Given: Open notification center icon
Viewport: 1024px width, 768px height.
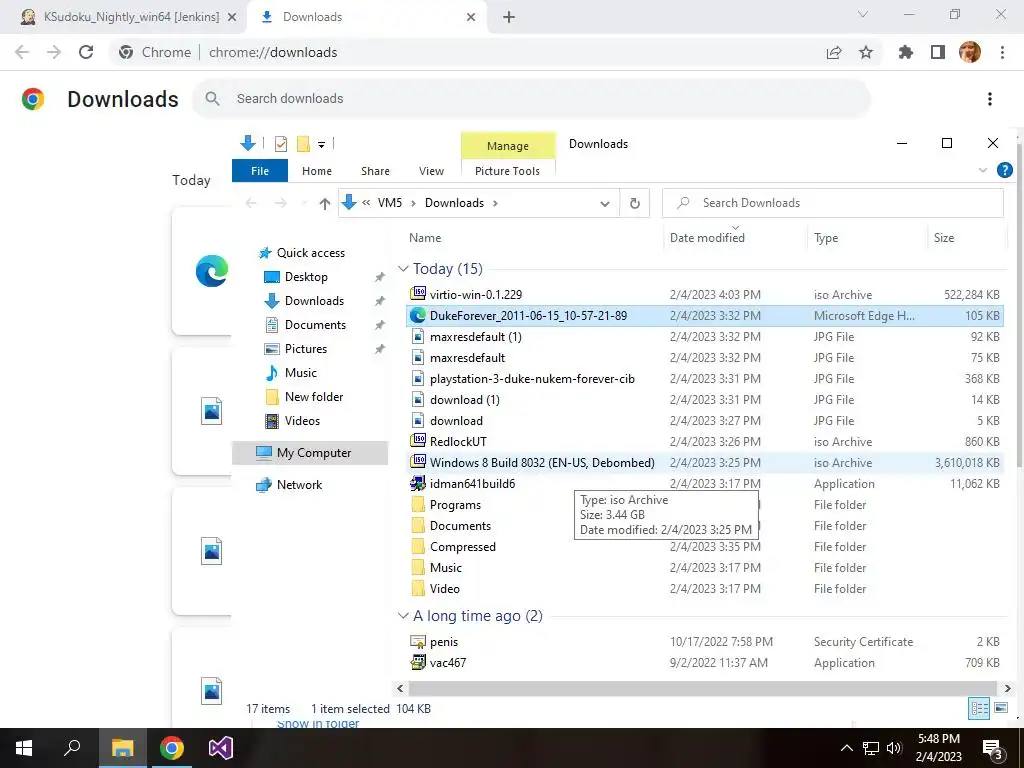Looking at the screenshot, I should coord(992,749).
